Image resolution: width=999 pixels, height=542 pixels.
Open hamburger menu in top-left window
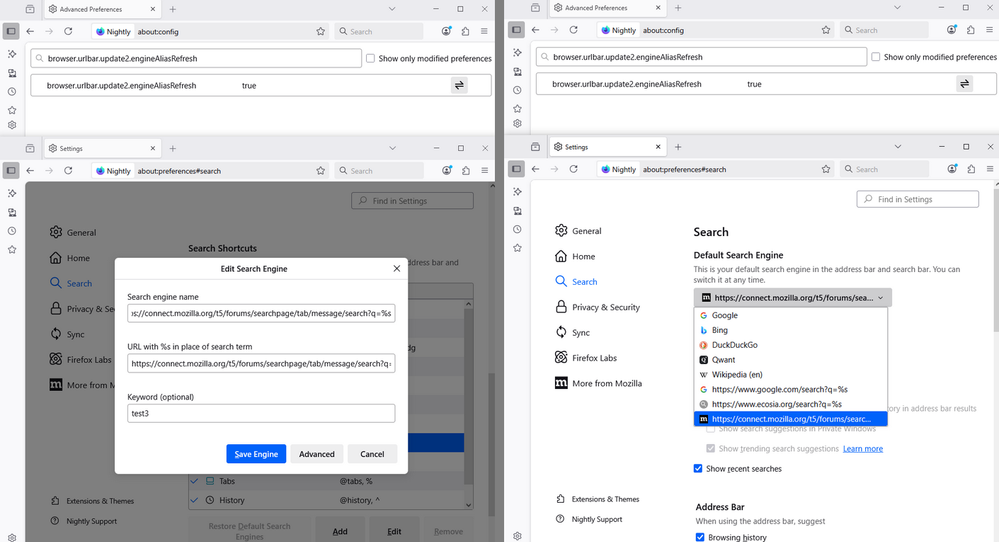[484, 31]
